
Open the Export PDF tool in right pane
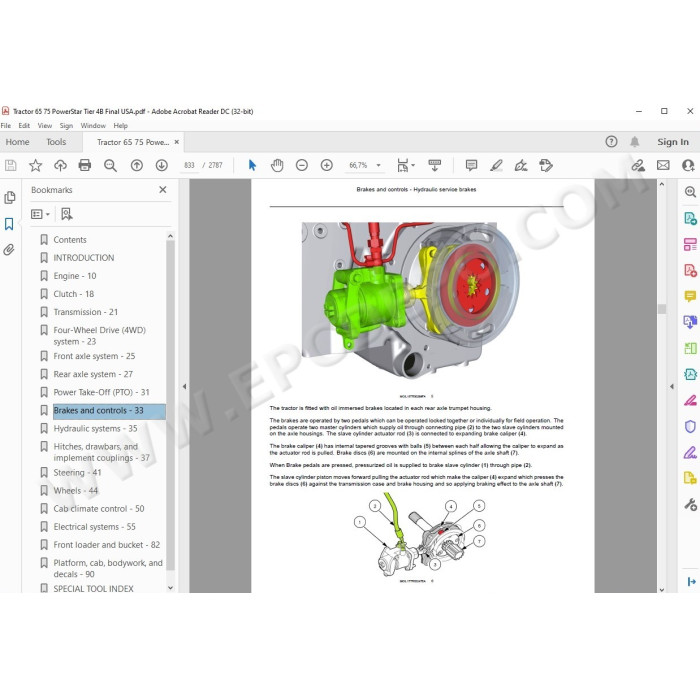click(x=690, y=218)
